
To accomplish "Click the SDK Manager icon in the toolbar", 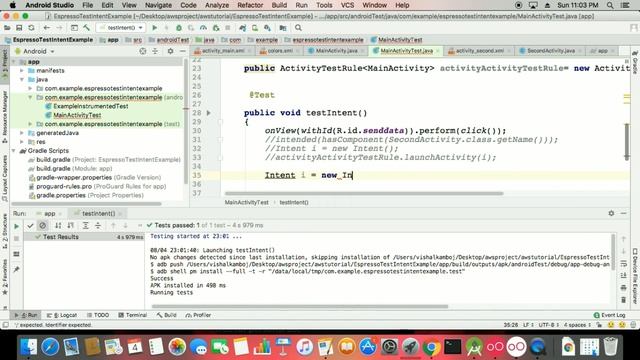I will (267, 28).
